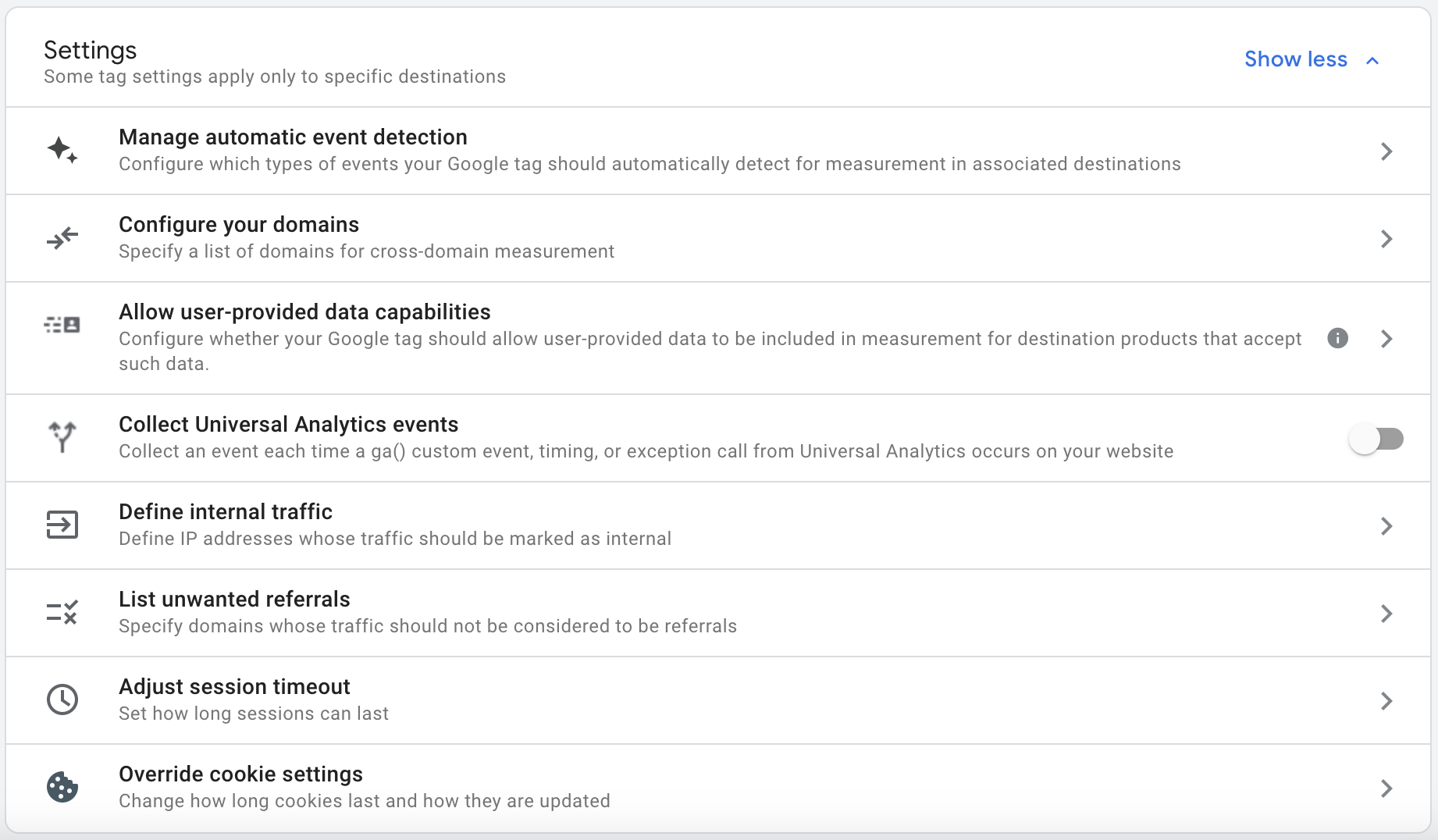This screenshot has width=1438, height=840.
Task: Expand the Adjust session timeout chevron
Action: (x=1387, y=700)
